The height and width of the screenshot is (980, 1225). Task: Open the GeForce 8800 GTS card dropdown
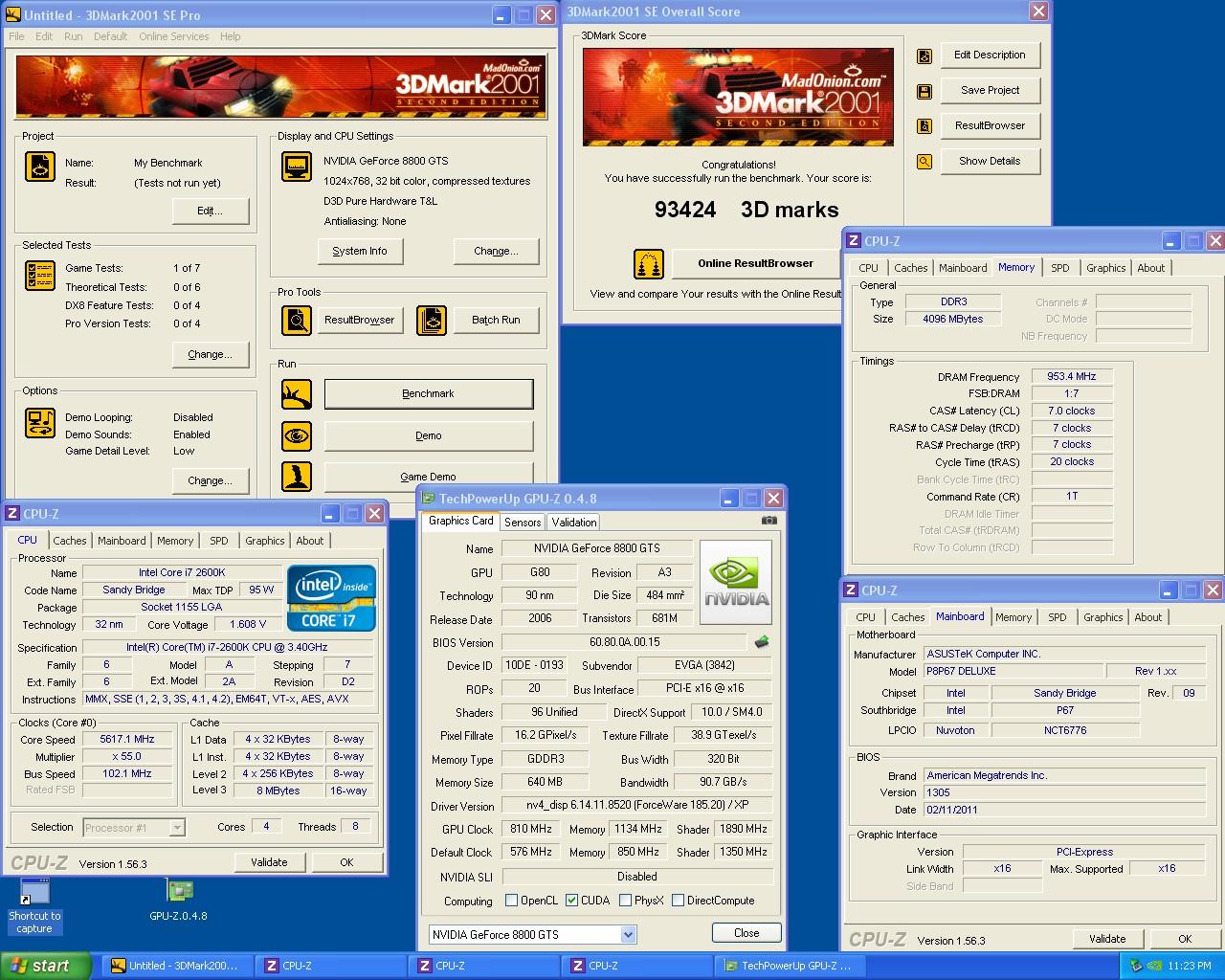point(628,935)
